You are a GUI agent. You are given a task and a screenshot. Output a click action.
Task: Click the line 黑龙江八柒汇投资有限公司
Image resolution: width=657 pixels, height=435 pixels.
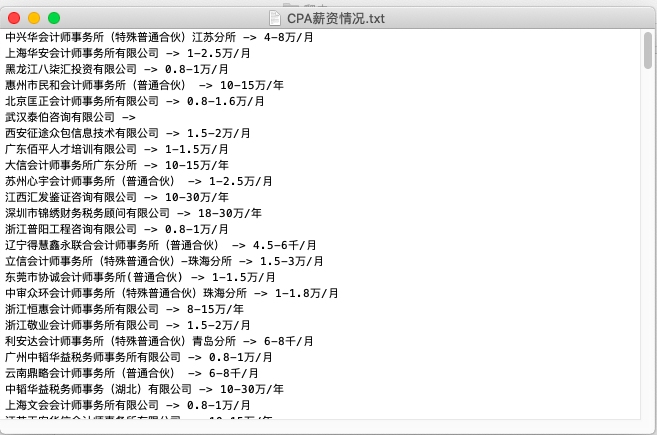tap(117, 69)
